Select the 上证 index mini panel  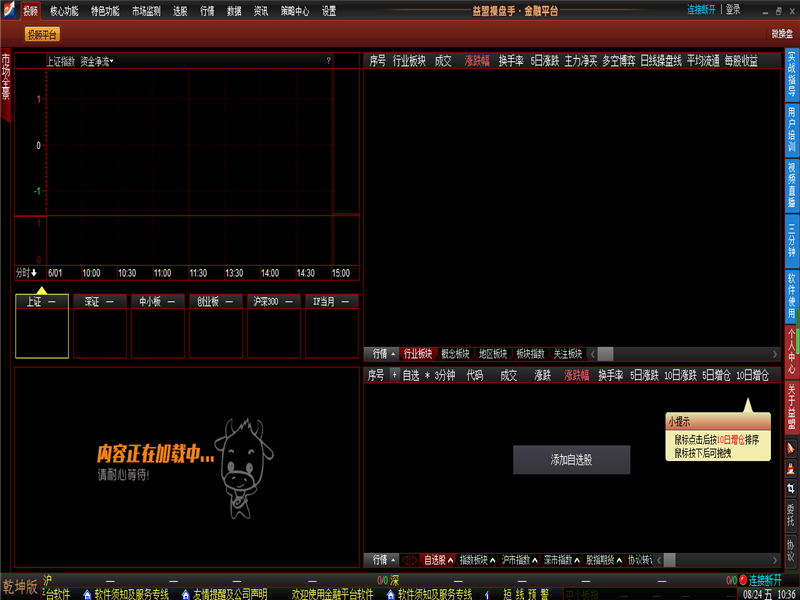tap(42, 326)
